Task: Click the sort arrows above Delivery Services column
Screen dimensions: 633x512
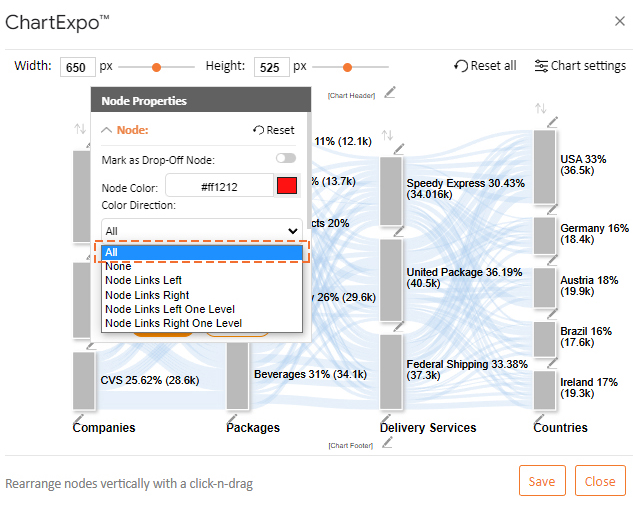Action: point(388,135)
